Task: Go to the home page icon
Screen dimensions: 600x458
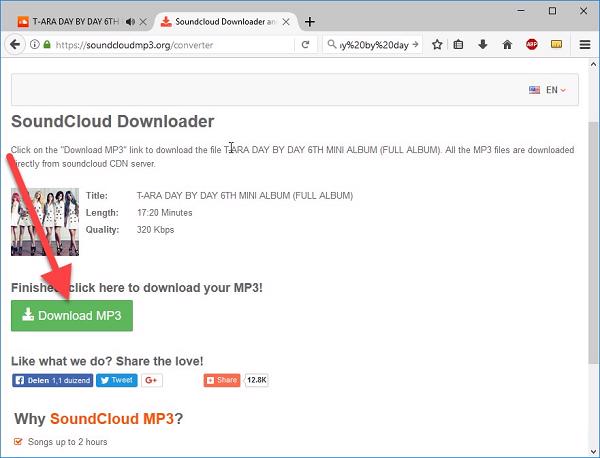Action: point(507,45)
